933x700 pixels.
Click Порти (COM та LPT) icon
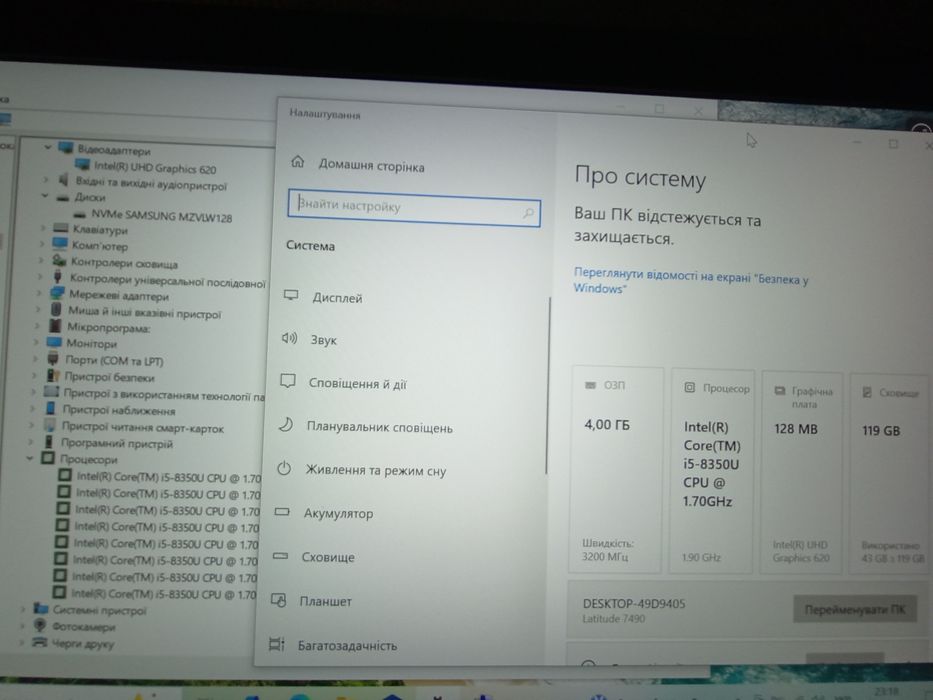click(x=53, y=358)
